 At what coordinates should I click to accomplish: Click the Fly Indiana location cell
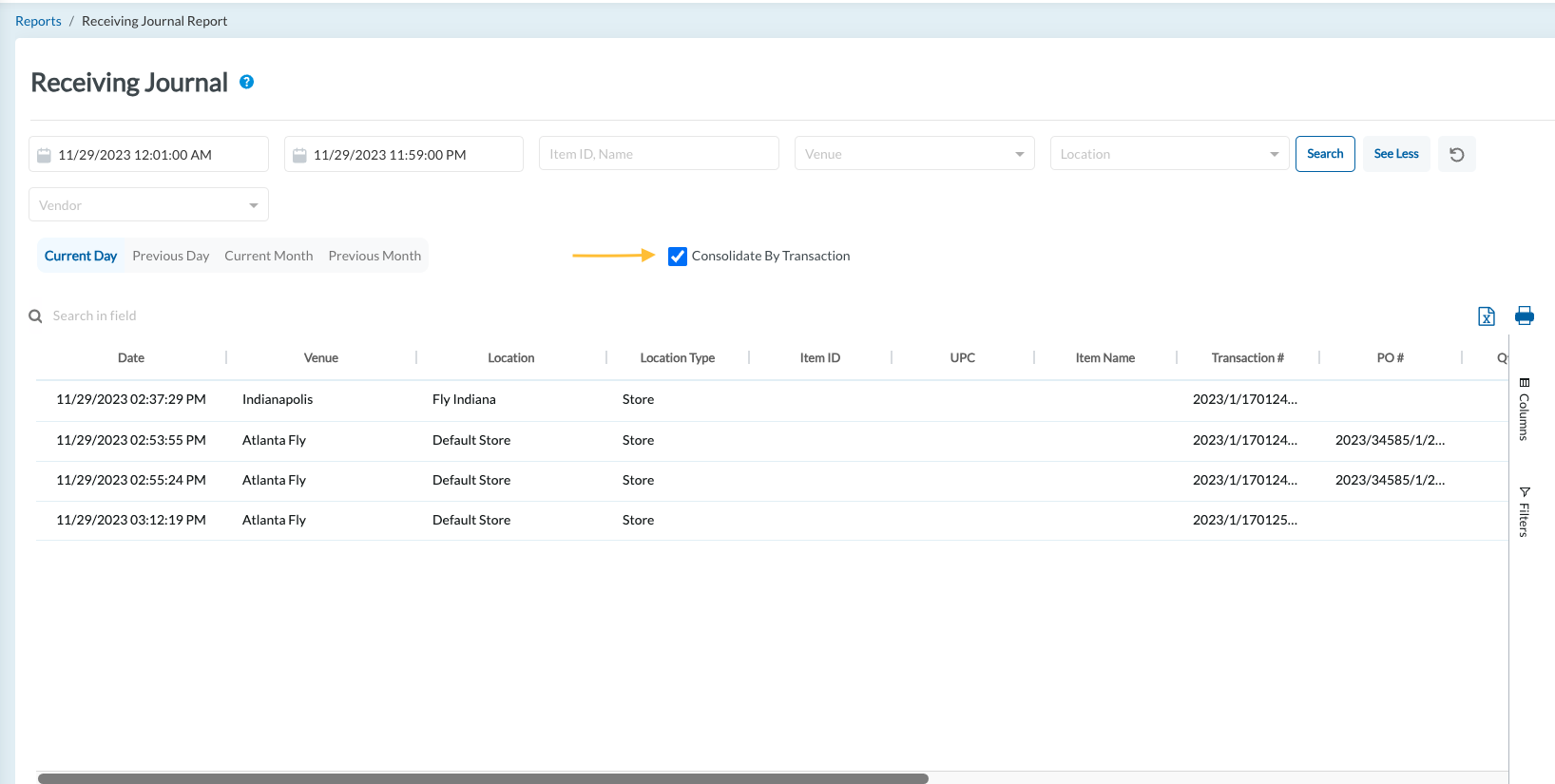[464, 400]
